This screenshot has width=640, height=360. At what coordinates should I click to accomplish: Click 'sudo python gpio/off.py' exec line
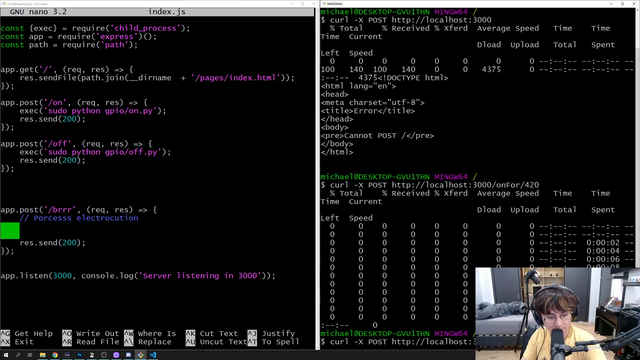click(96, 152)
